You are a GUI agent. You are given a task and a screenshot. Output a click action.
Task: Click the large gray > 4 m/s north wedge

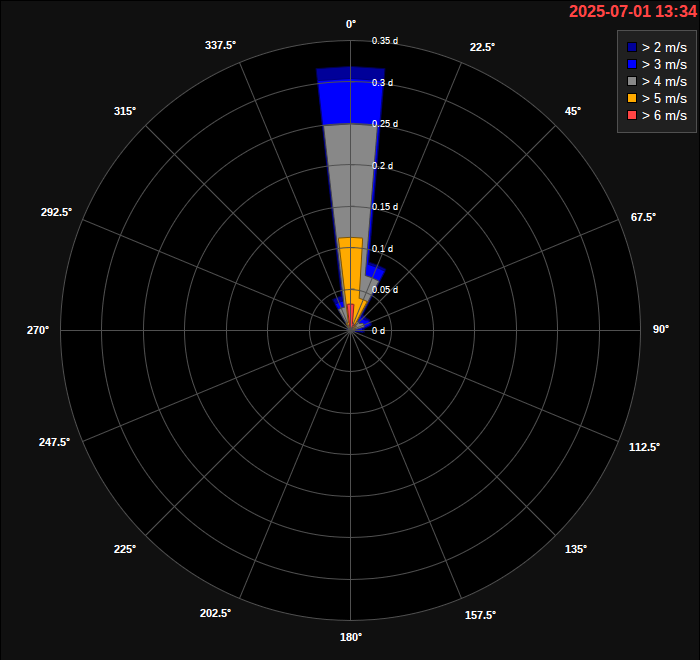coord(350,179)
